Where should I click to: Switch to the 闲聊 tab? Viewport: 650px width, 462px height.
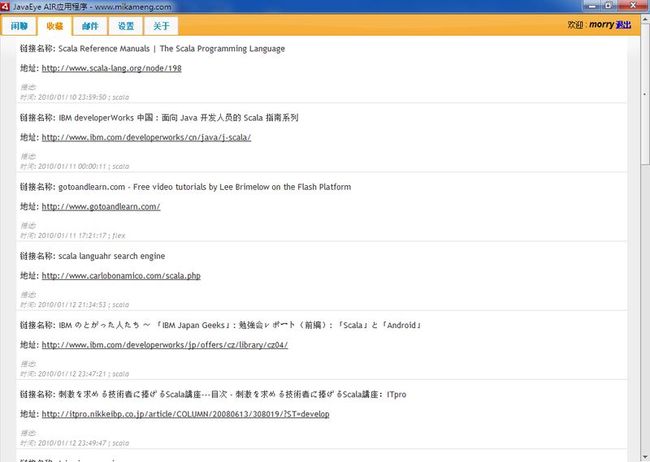click(19, 26)
